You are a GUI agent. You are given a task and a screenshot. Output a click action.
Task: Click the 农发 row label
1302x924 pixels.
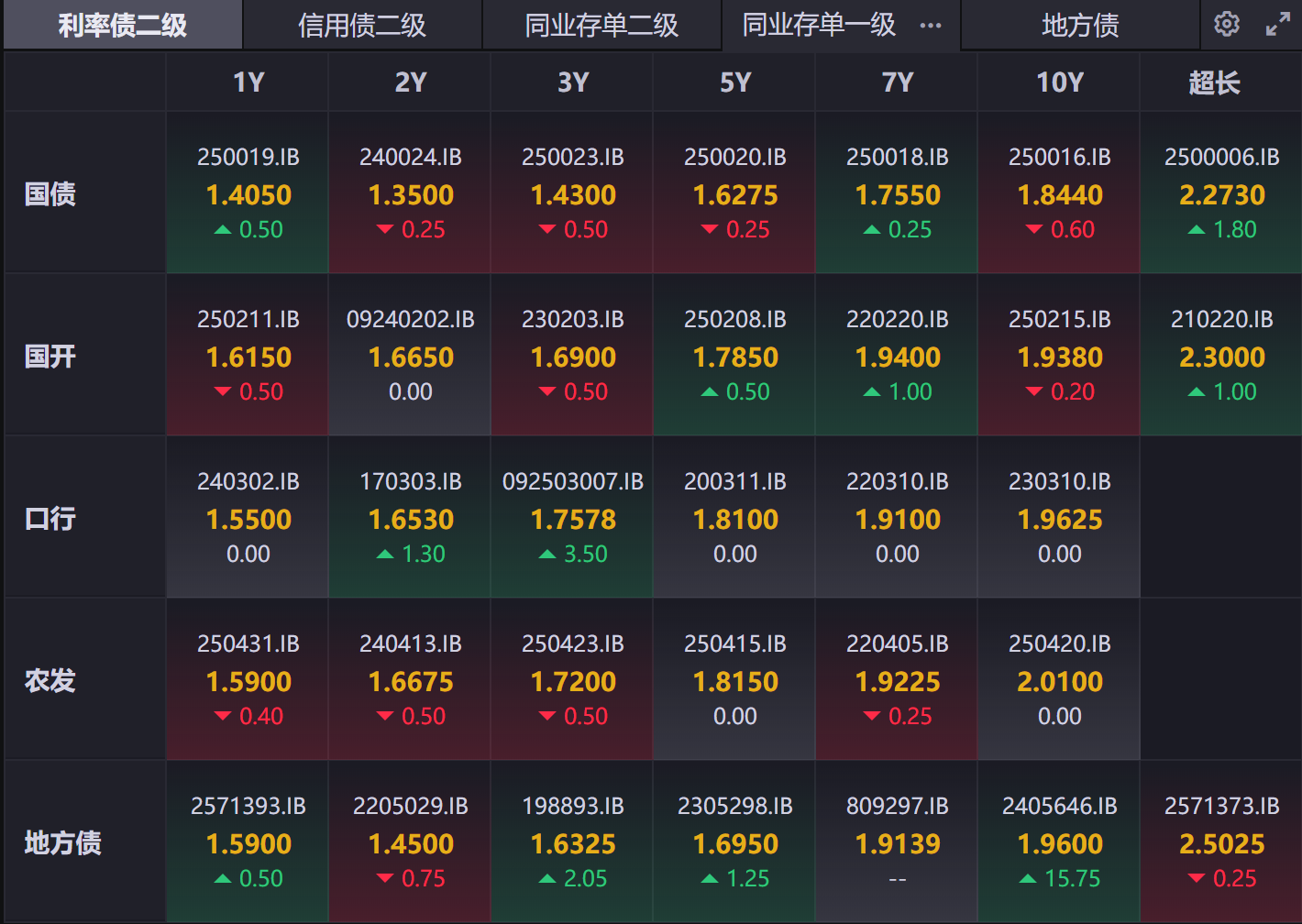click(x=50, y=681)
